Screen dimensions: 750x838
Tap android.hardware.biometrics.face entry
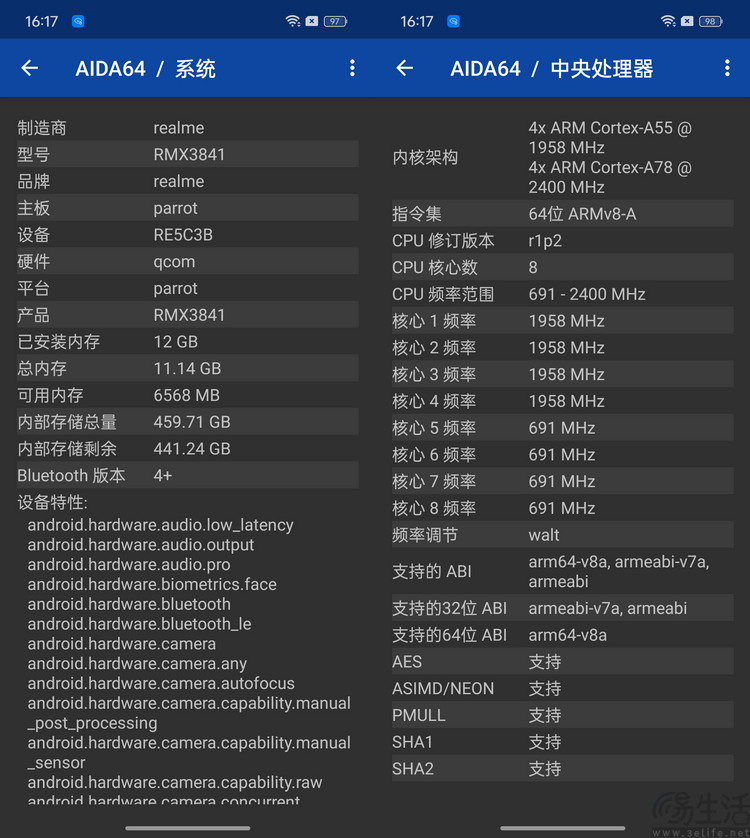click(x=152, y=584)
